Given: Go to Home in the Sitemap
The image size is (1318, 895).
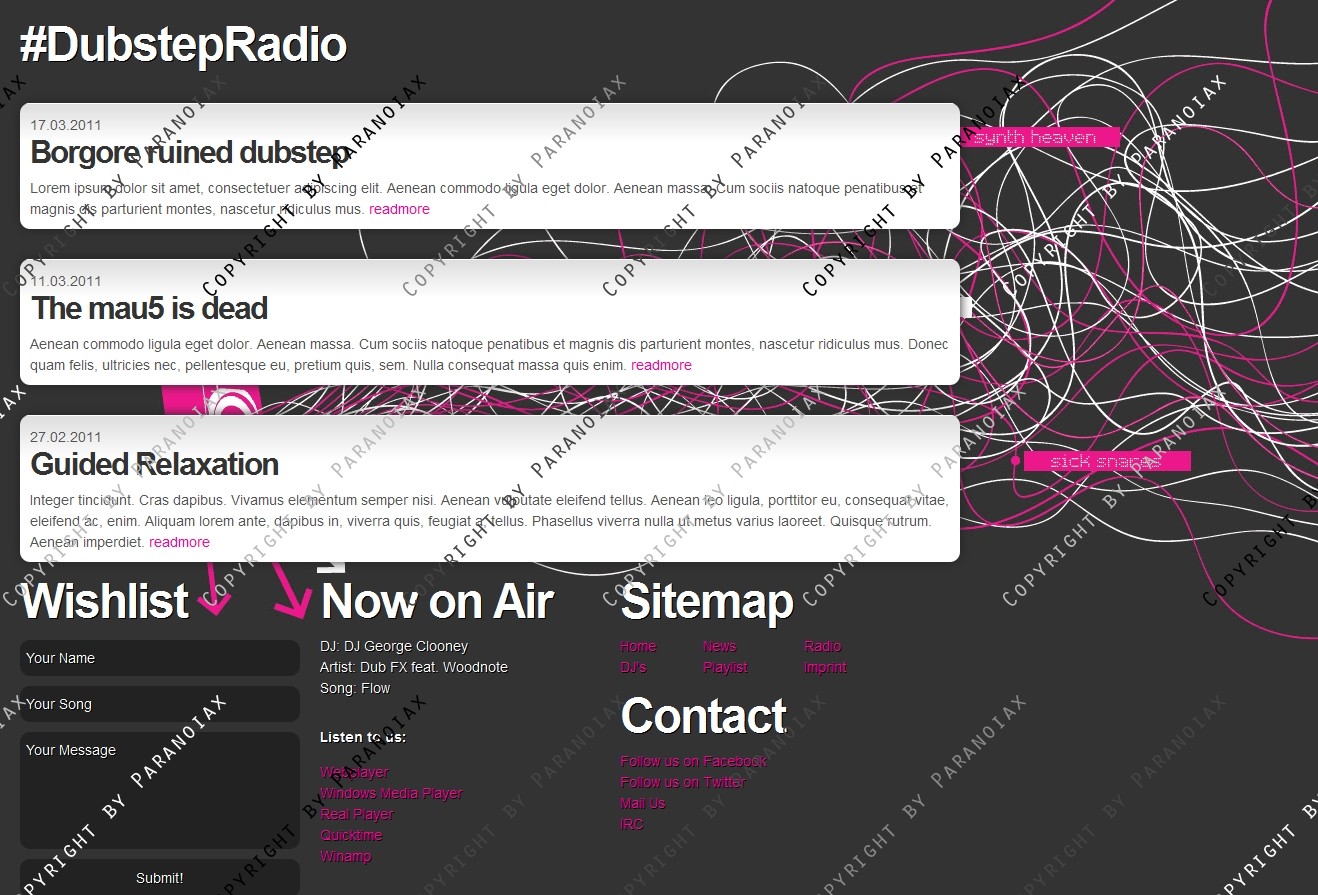Looking at the screenshot, I should [x=638, y=646].
